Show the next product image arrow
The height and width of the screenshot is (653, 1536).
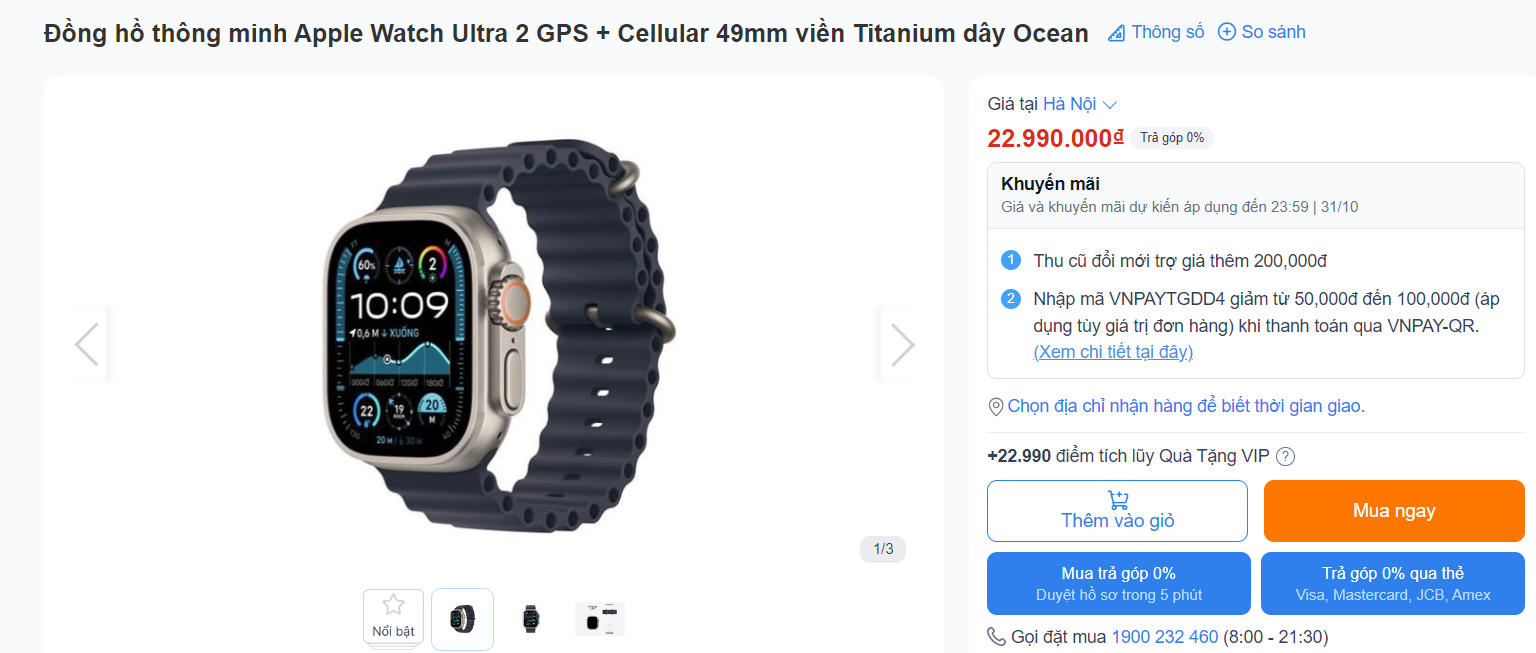(902, 345)
